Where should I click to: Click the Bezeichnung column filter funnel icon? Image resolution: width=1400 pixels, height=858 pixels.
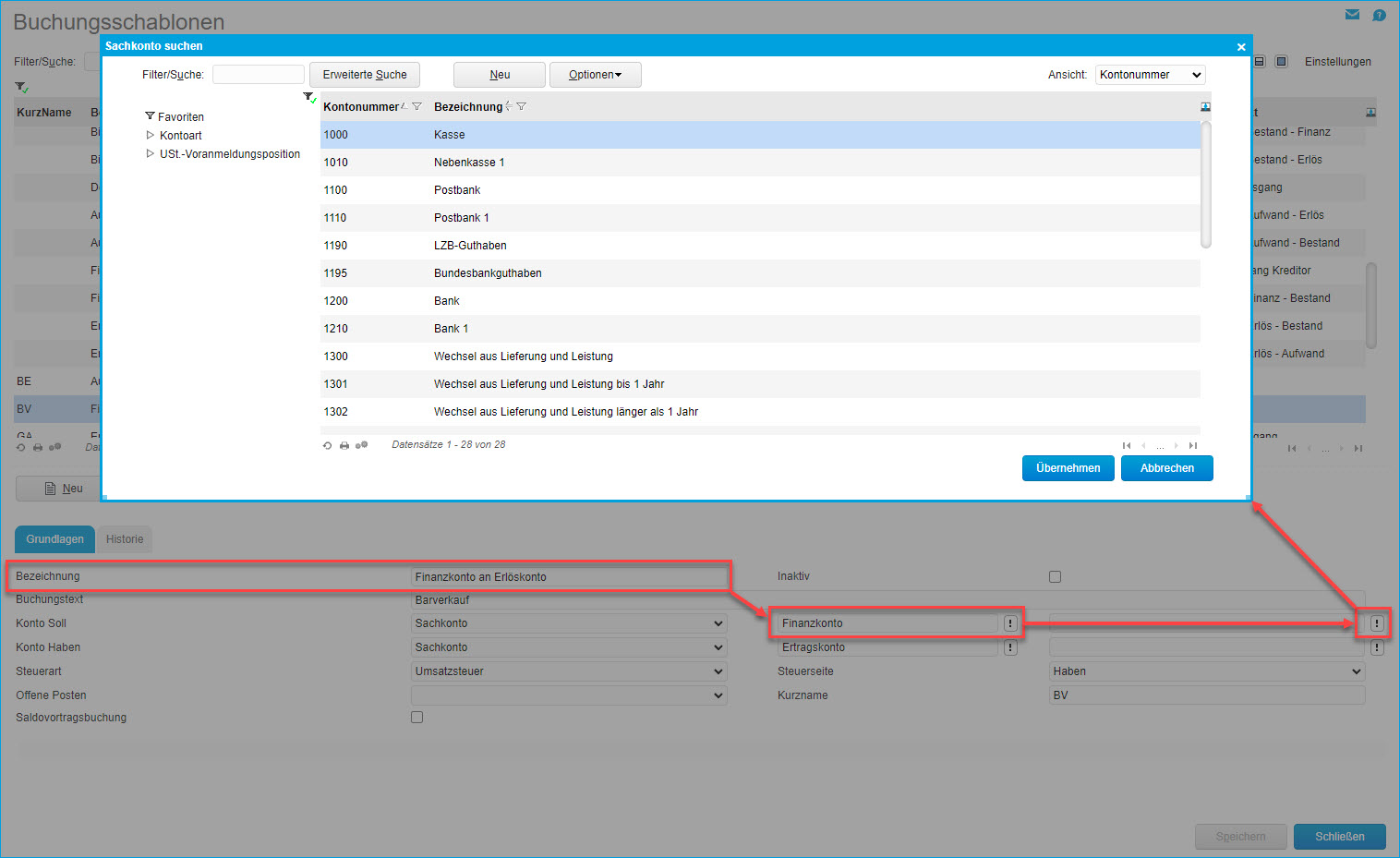pos(521,107)
